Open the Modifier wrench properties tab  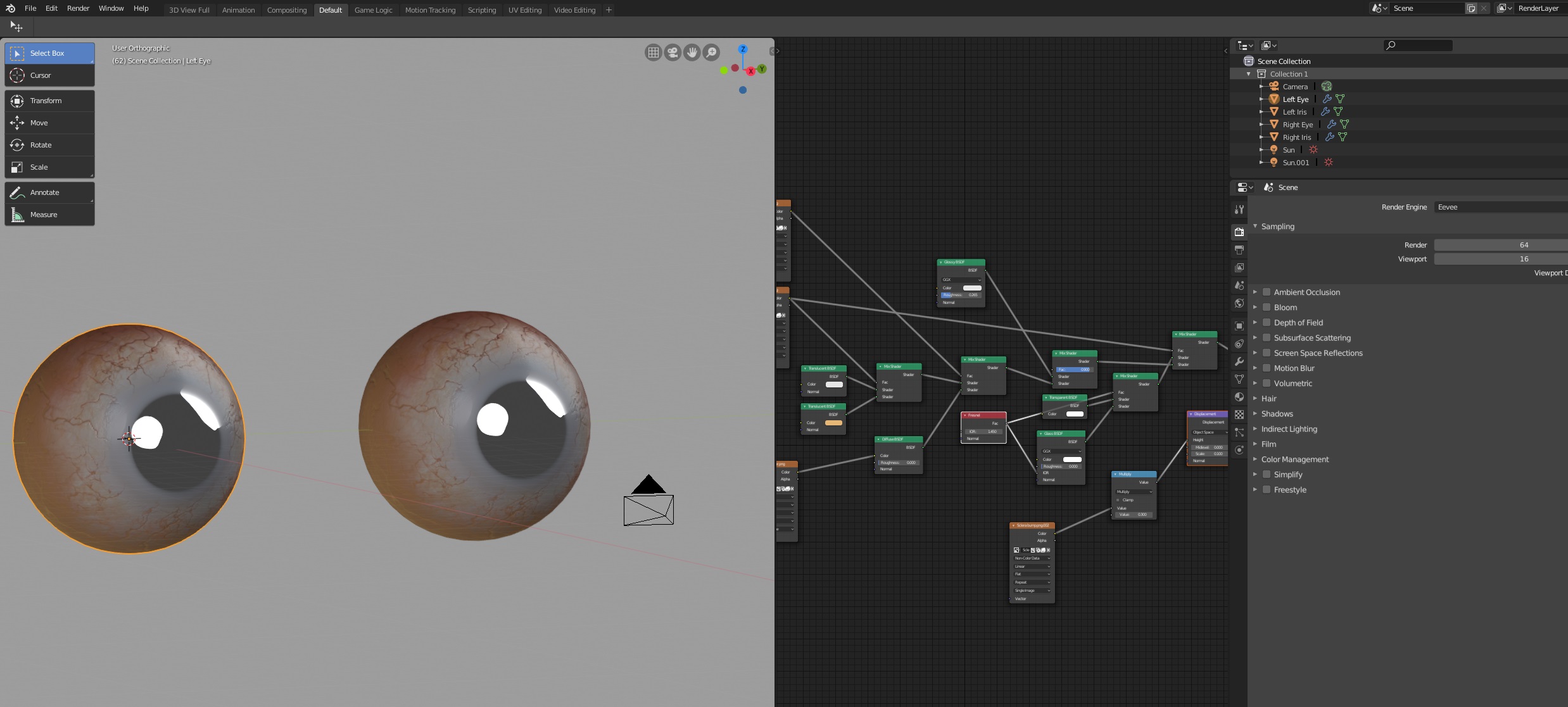(x=1238, y=361)
